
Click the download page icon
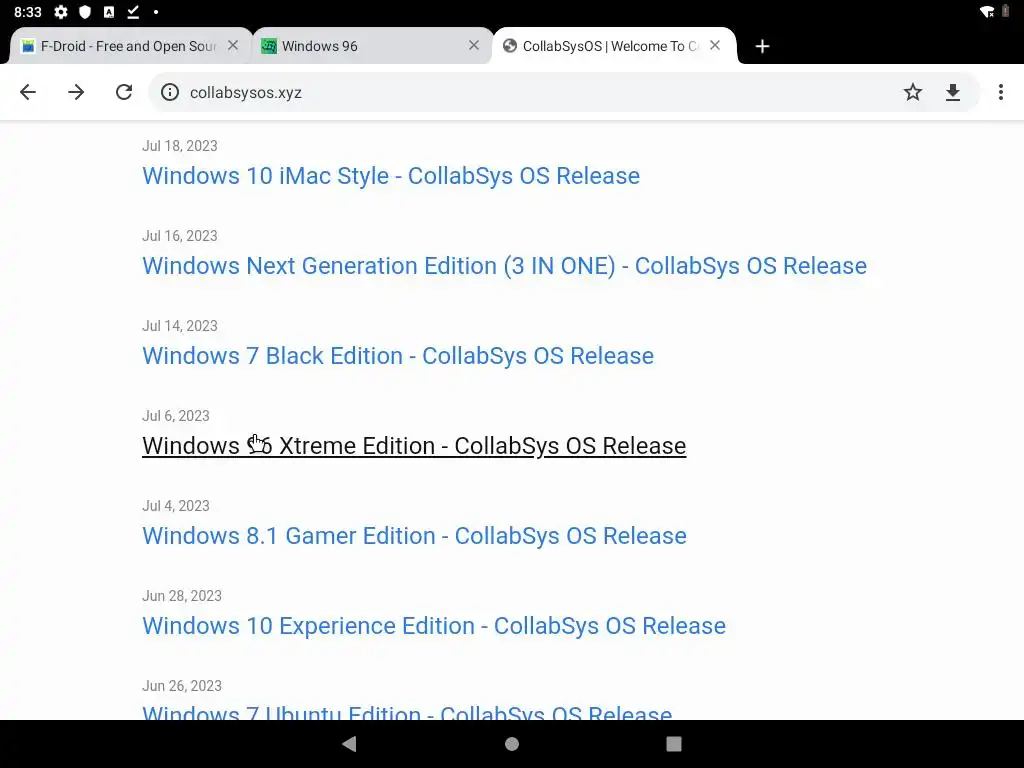pos(953,92)
